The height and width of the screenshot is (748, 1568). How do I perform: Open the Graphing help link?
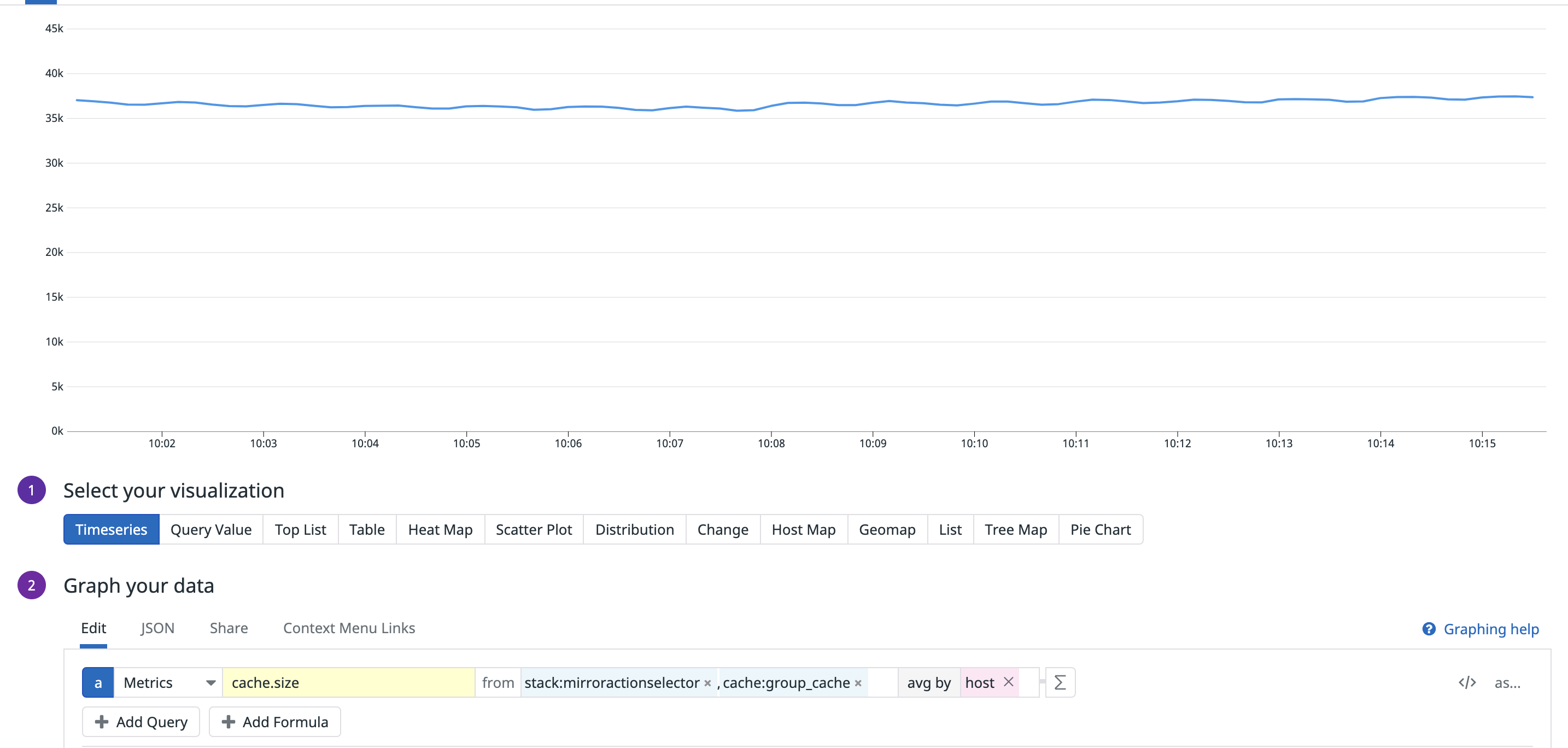(1491, 629)
